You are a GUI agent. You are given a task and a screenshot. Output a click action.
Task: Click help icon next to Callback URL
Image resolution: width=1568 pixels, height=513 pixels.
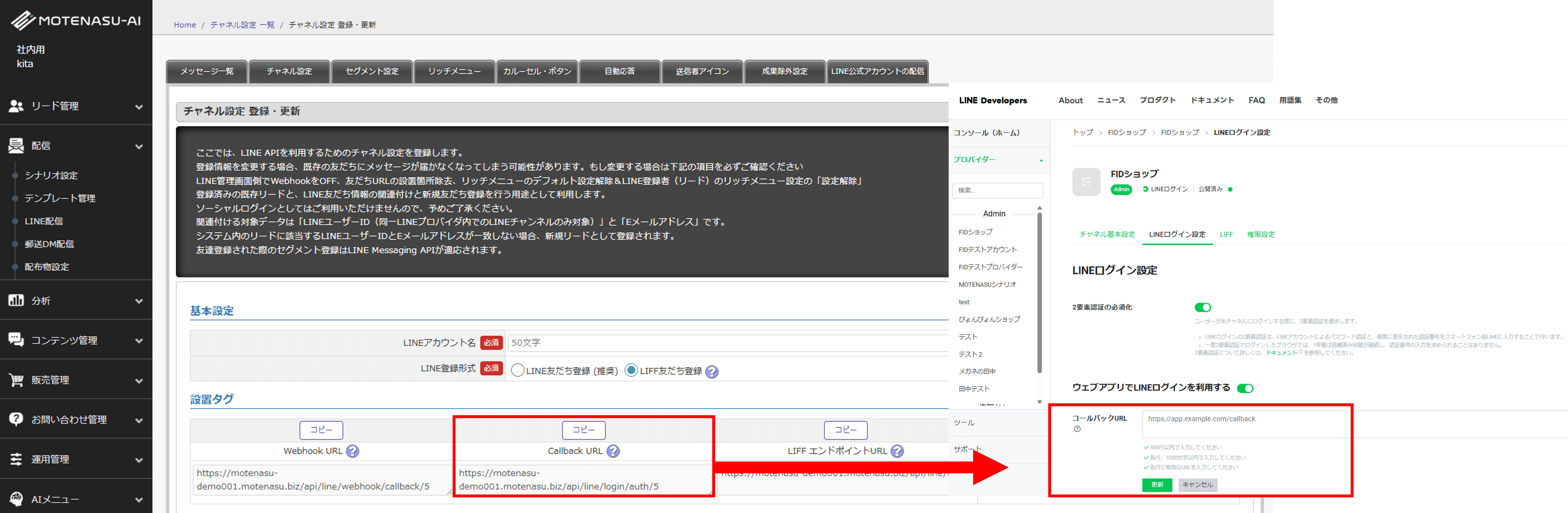point(613,451)
